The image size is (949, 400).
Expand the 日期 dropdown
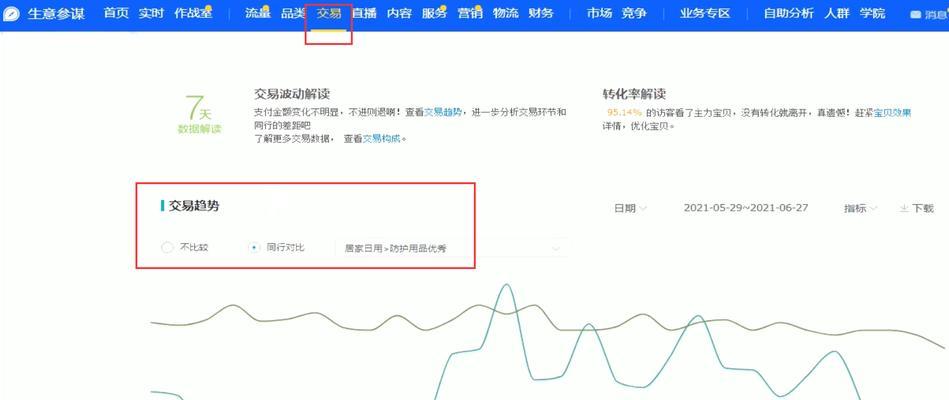point(631,208)
